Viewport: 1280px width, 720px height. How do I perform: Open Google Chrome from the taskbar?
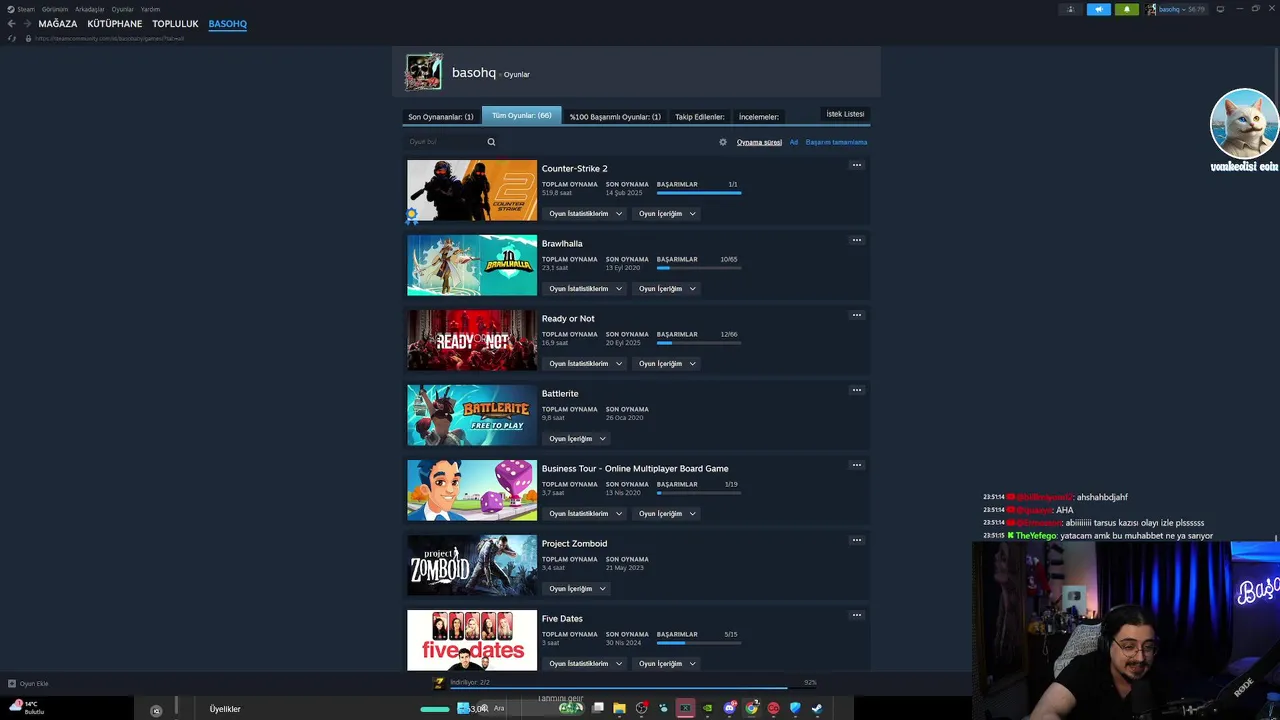pos(751,708)
